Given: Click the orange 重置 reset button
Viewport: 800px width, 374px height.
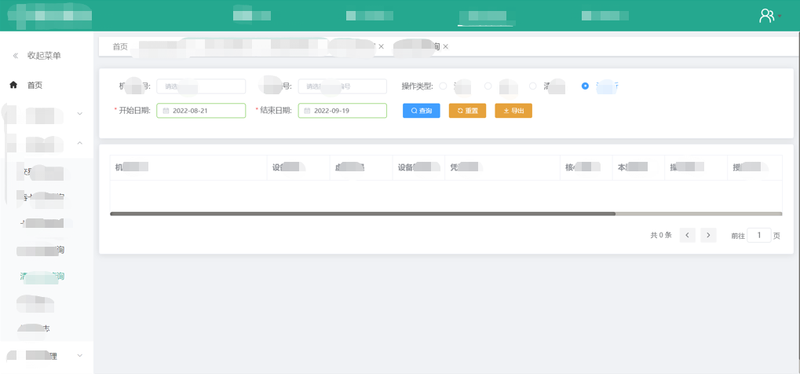Looking at the screenshot, I should point(467,111).
